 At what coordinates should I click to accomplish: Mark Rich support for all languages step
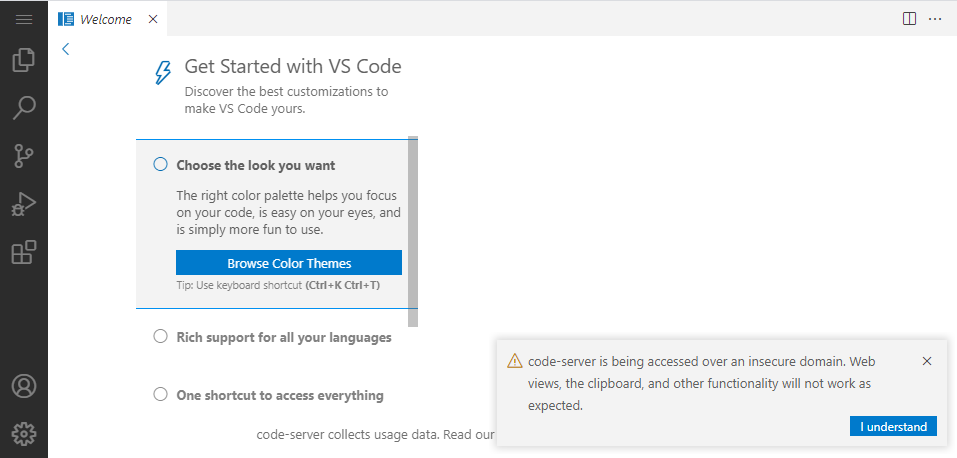click(x=161, y=336)
